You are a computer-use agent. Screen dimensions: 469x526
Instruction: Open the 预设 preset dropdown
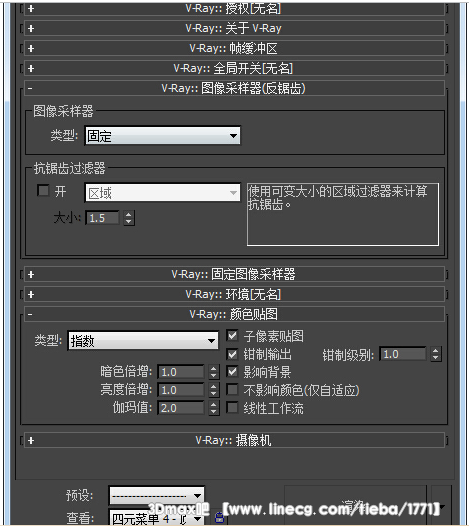[157, 495]
